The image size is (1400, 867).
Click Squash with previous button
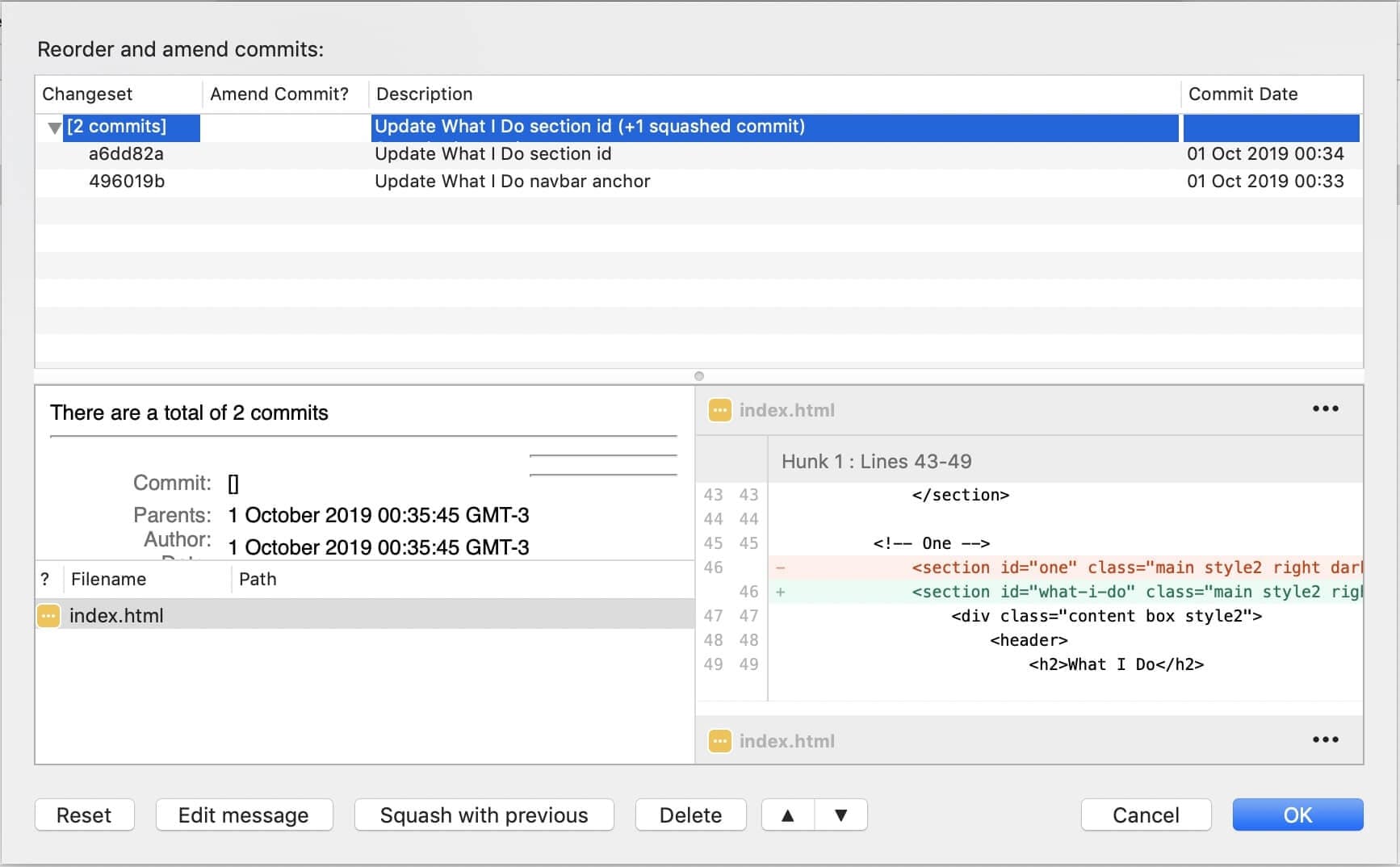(x=484, y=815)
